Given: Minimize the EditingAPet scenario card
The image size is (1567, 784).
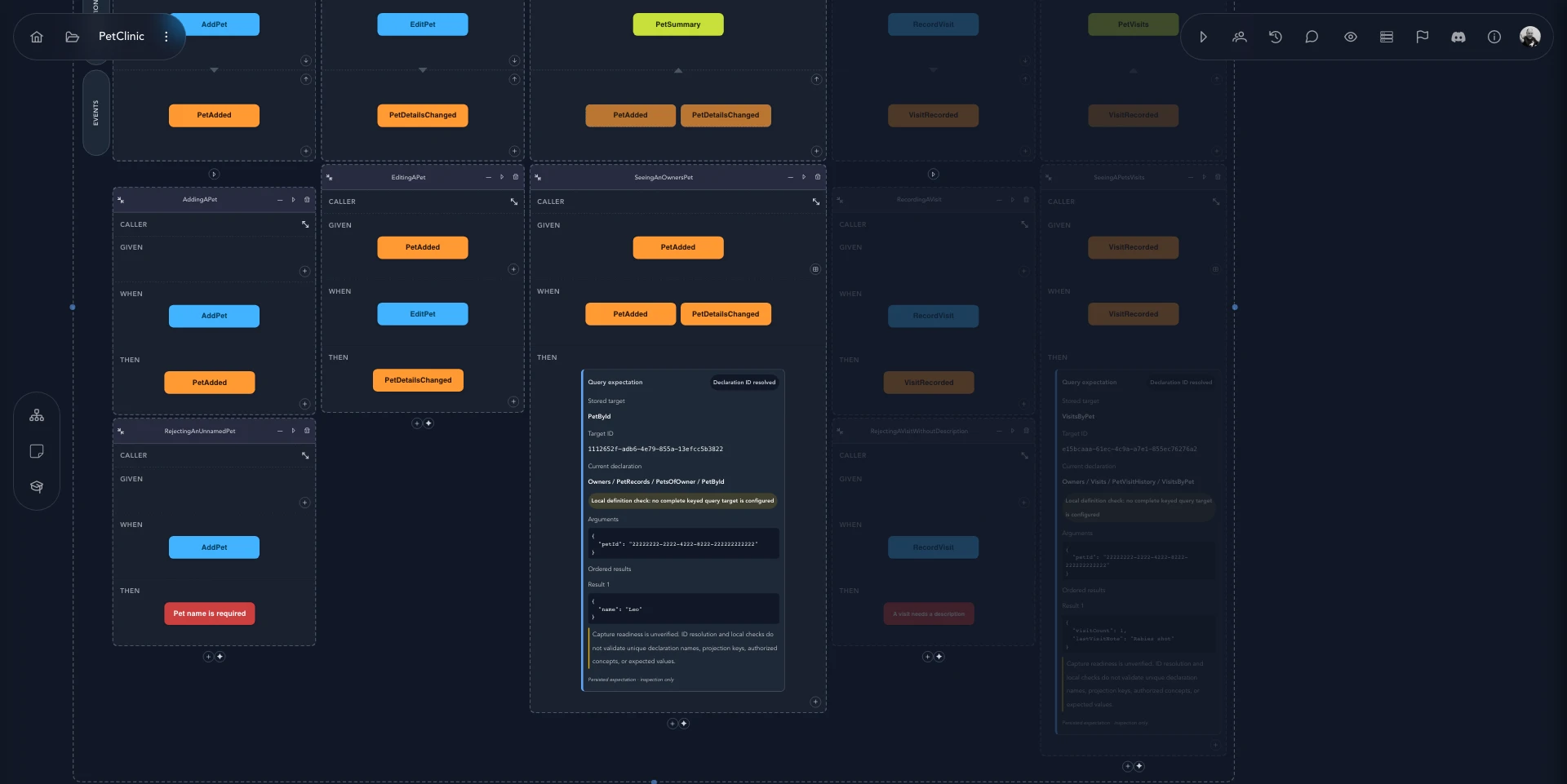Looking at the screenshot, I should pyautogui.click(x=489, y=177).
